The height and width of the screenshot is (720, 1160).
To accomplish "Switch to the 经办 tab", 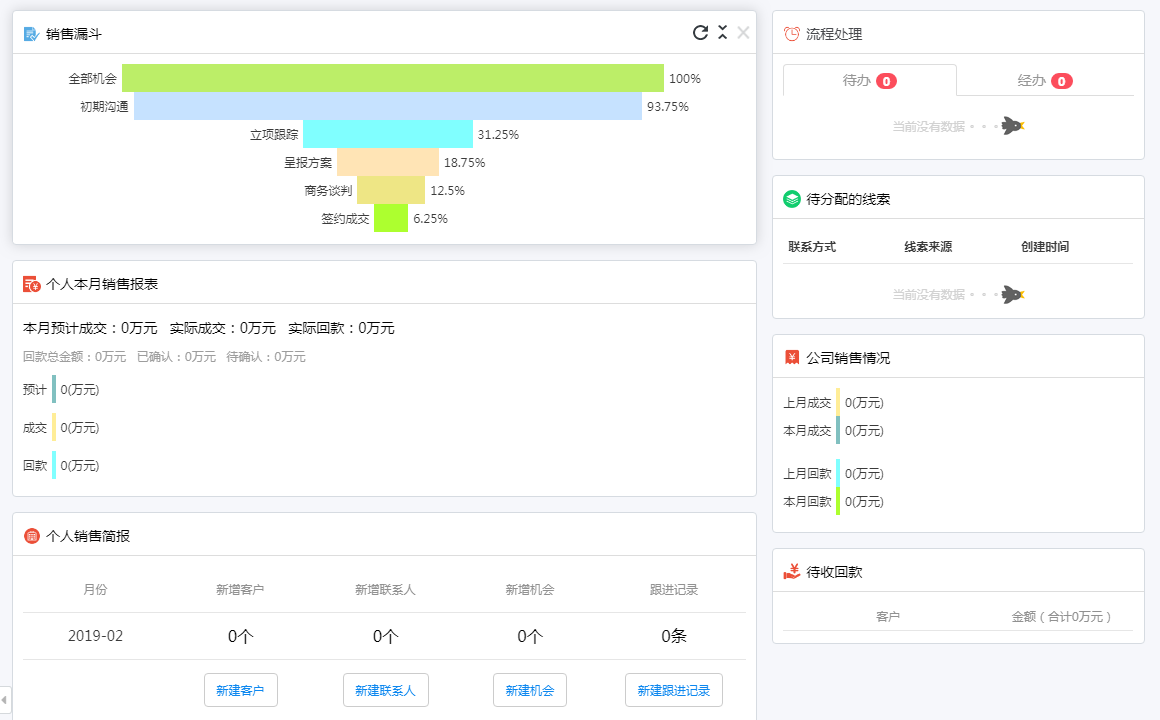I will pyautogui.click(x=1044, y=81).
